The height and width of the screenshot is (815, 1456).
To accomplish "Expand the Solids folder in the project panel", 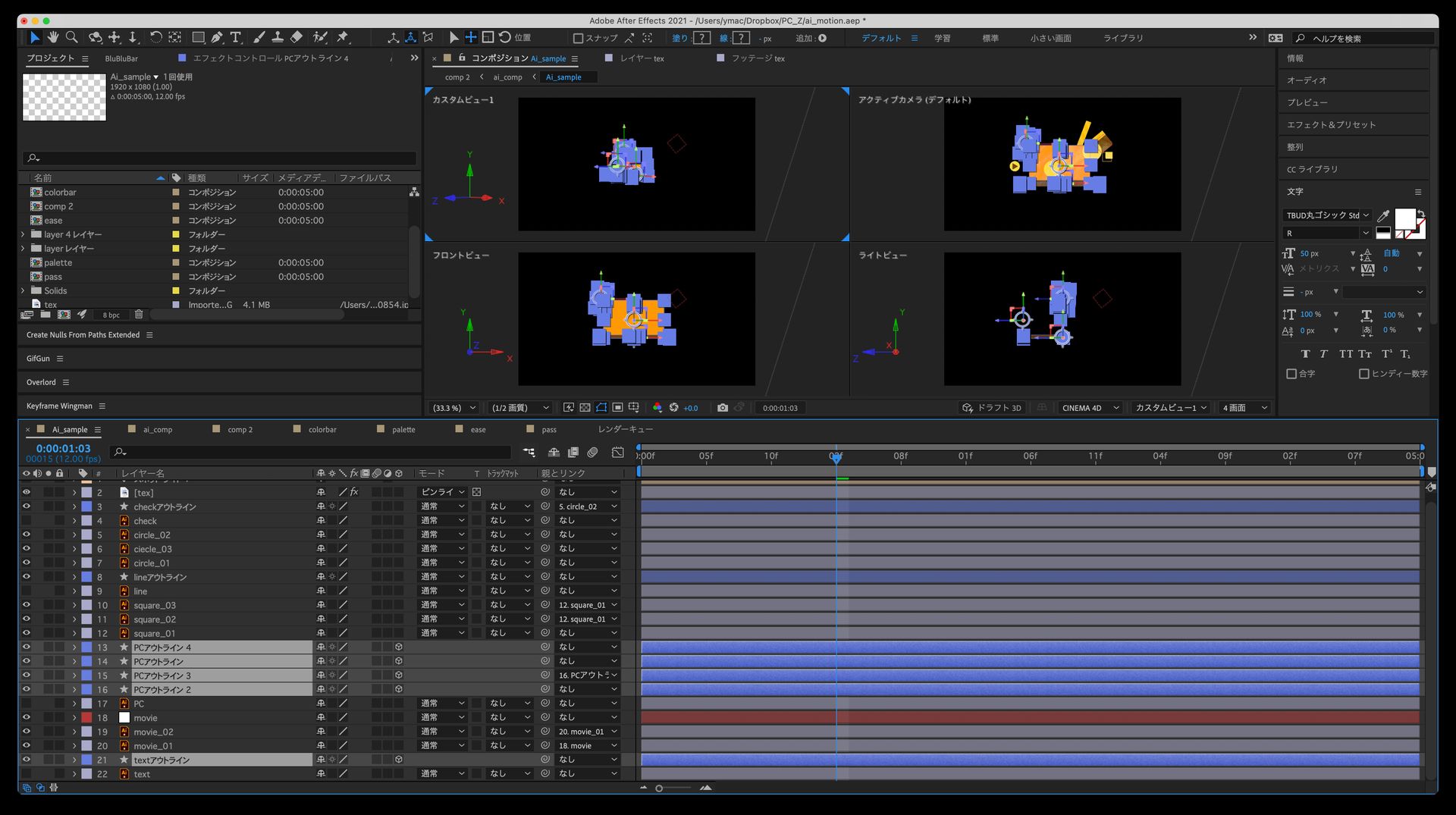I will (22, 290).
